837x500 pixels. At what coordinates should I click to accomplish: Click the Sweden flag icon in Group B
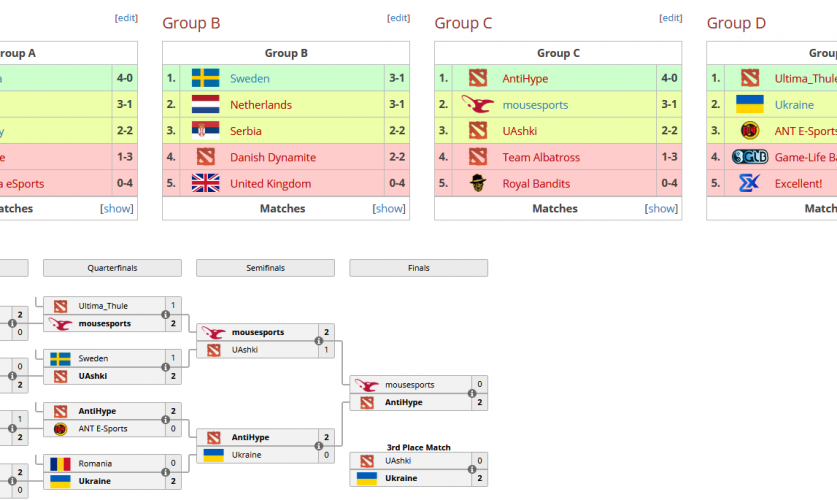[x=205, y=78]
